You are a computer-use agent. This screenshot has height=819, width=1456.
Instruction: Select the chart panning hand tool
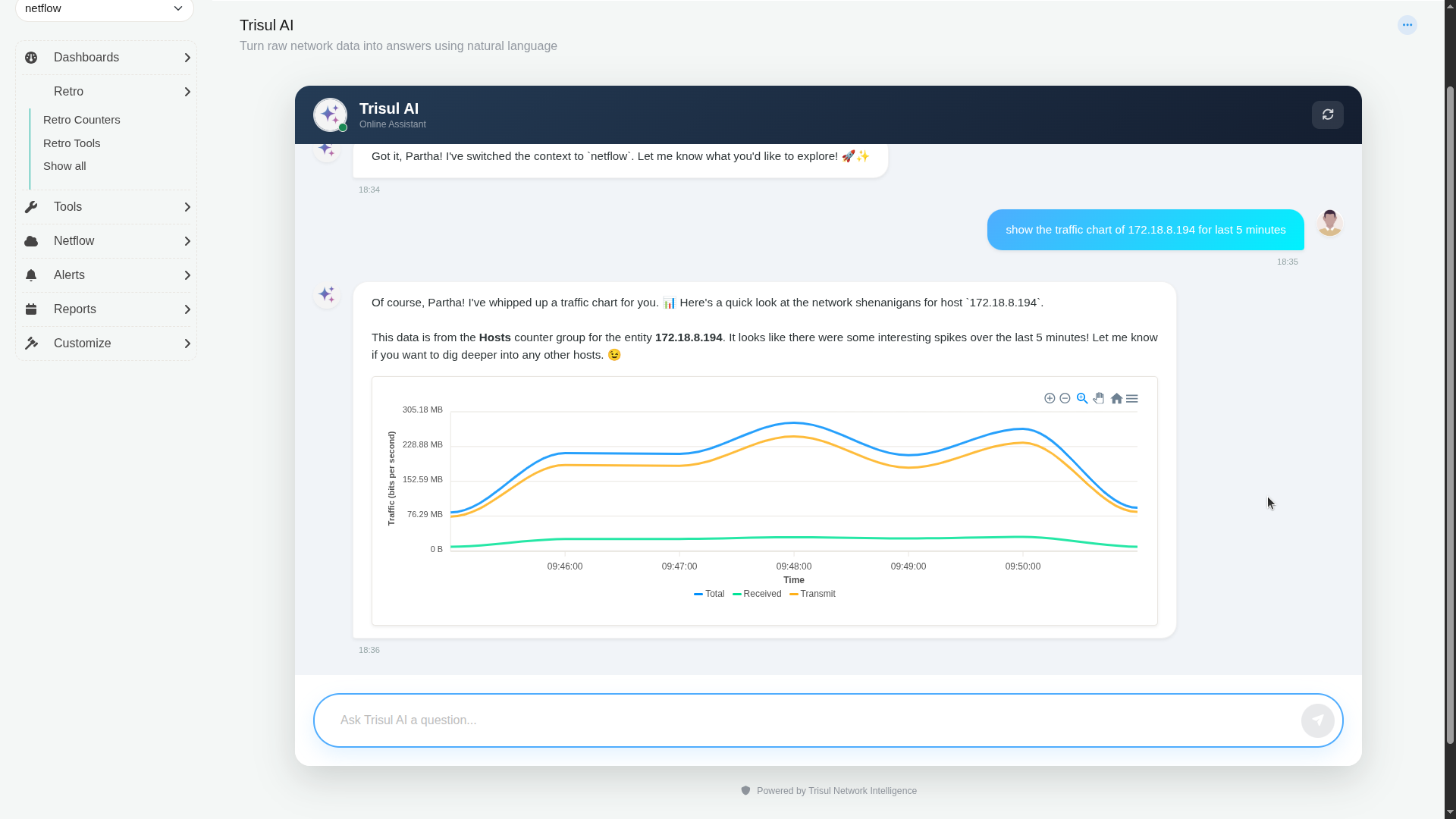pos(1099,398)
